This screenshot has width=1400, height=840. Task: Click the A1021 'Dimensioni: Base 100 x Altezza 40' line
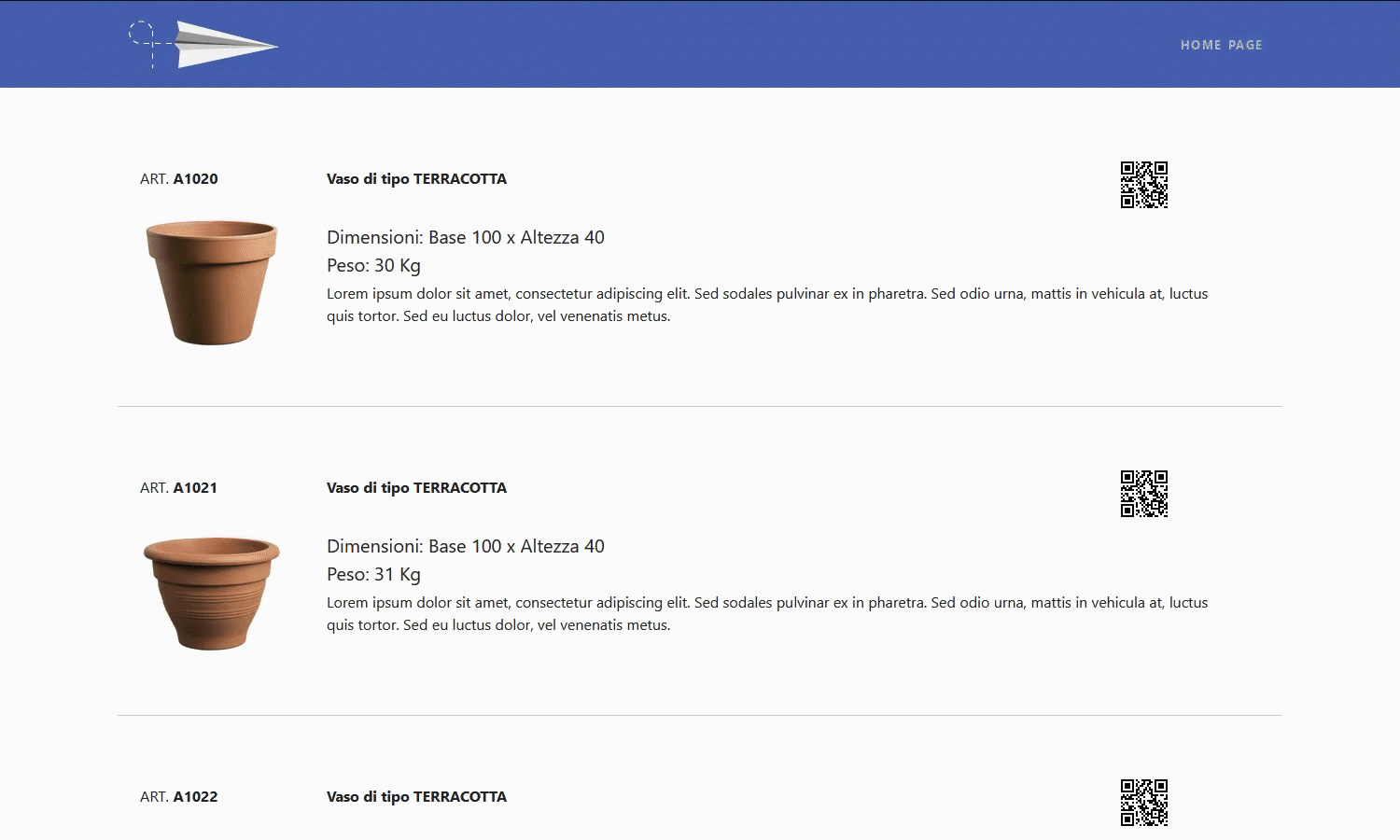(x=466, y=546)
